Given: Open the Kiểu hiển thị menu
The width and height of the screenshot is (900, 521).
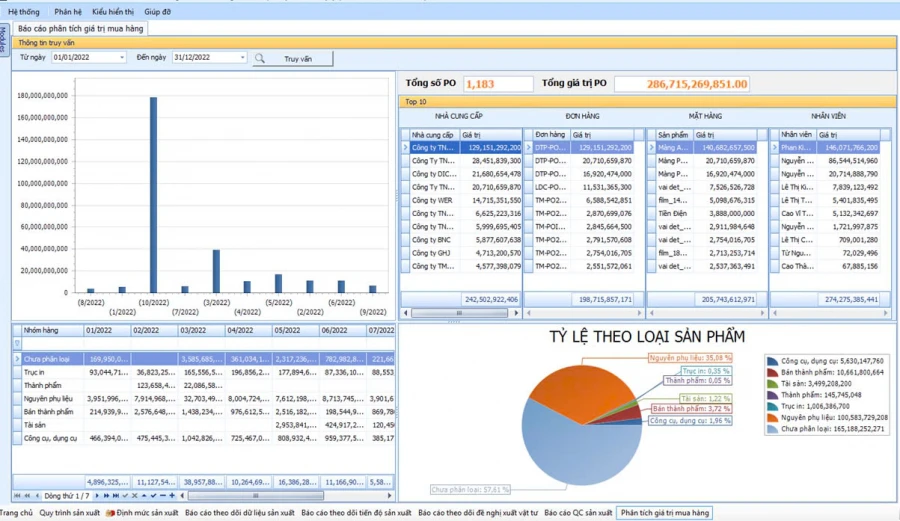Looking at the screenshot, I should coord(112,11).
